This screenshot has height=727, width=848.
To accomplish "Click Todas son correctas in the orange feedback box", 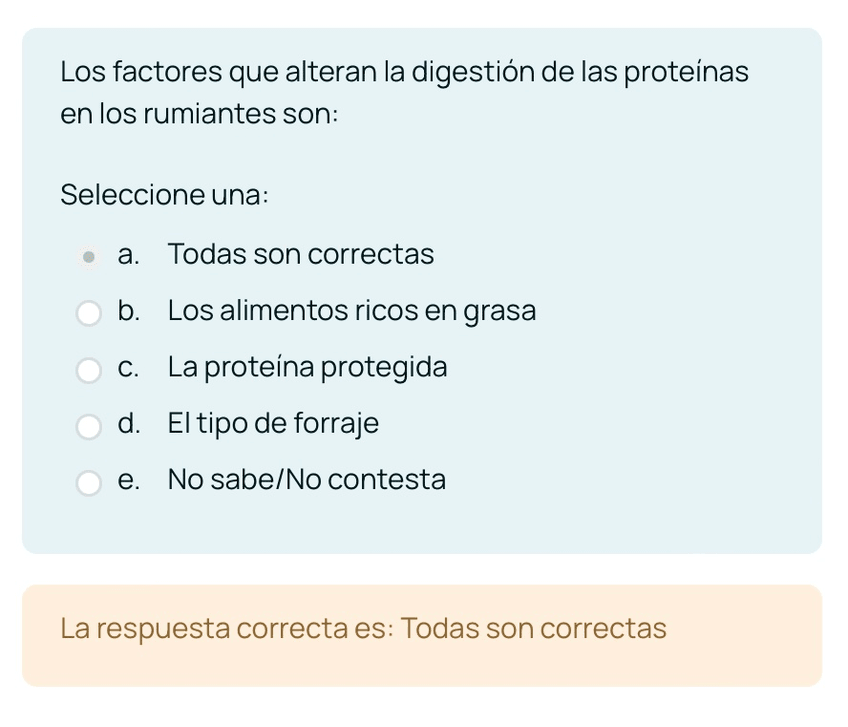I will [533, 629].
